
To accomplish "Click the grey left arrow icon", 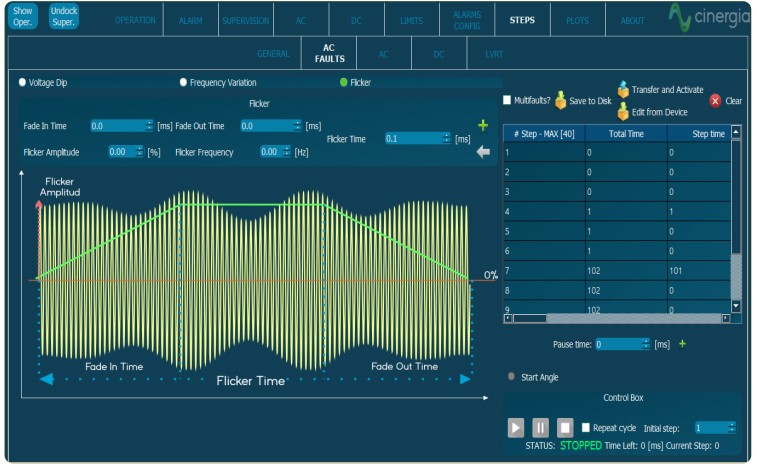I will coord(483,152).
